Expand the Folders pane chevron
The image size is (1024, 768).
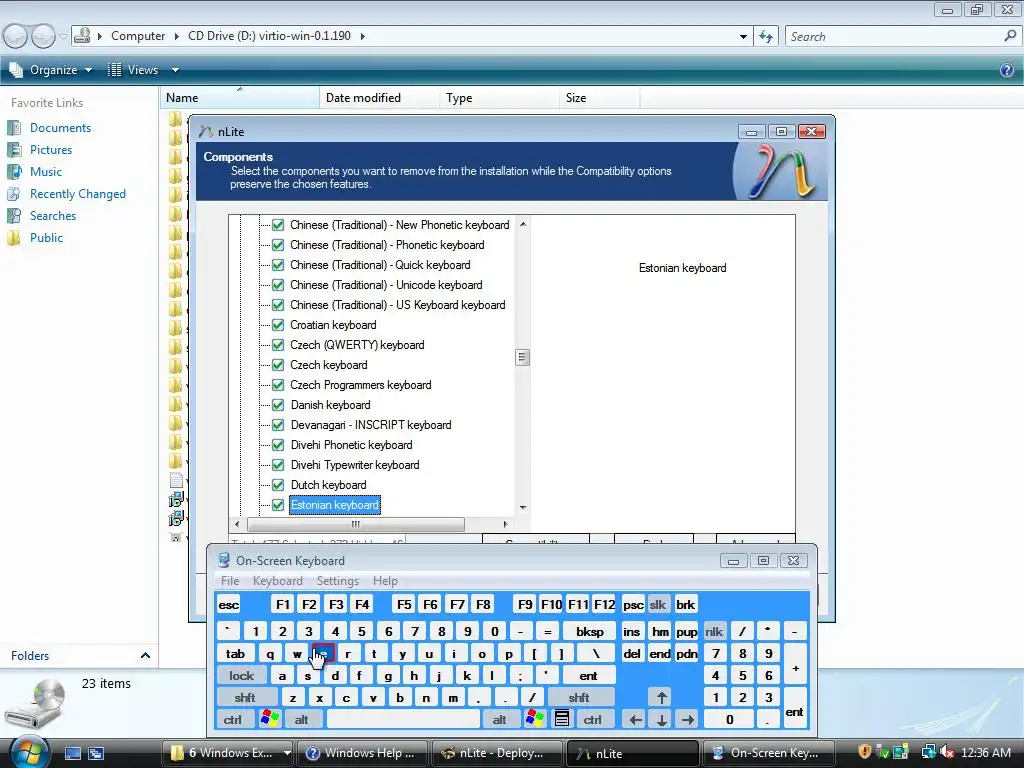146,655
